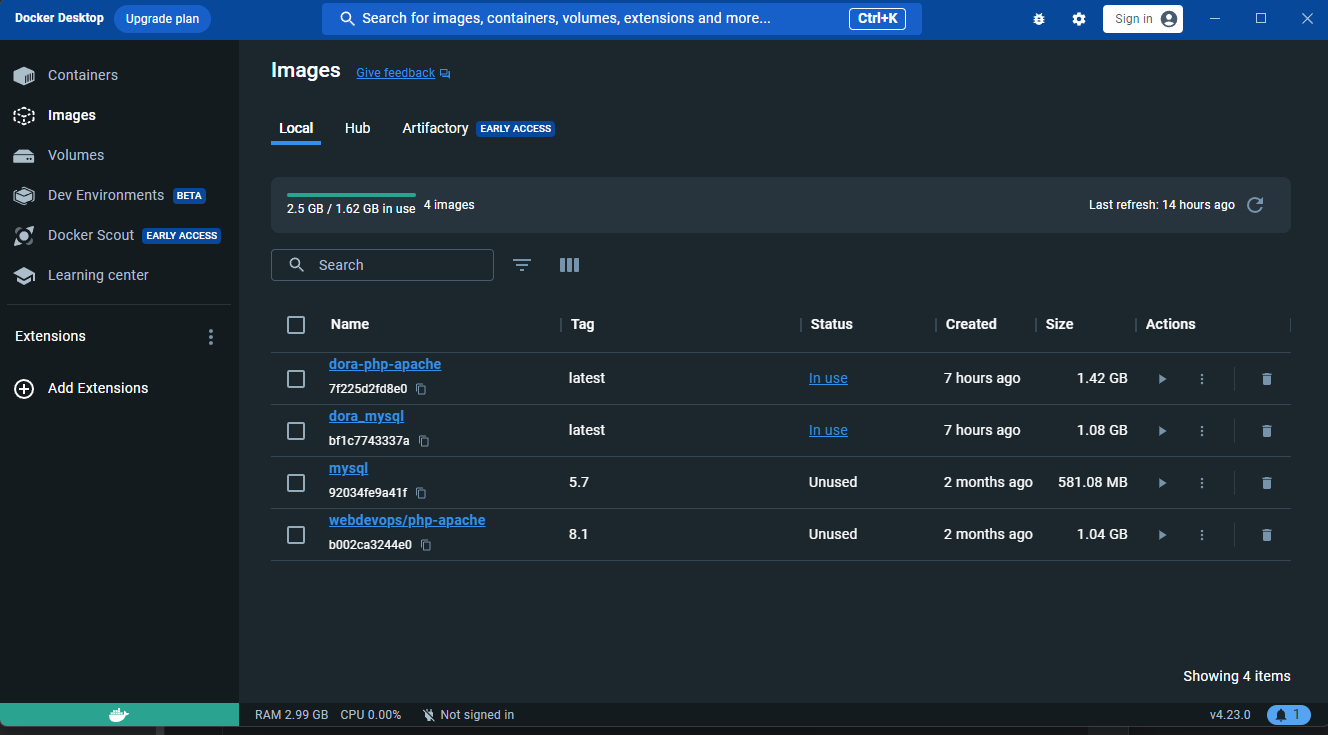Open more actions menu for dora_mysql
Viewport: 1328px width, 735px height.
tap(1202, 431)
